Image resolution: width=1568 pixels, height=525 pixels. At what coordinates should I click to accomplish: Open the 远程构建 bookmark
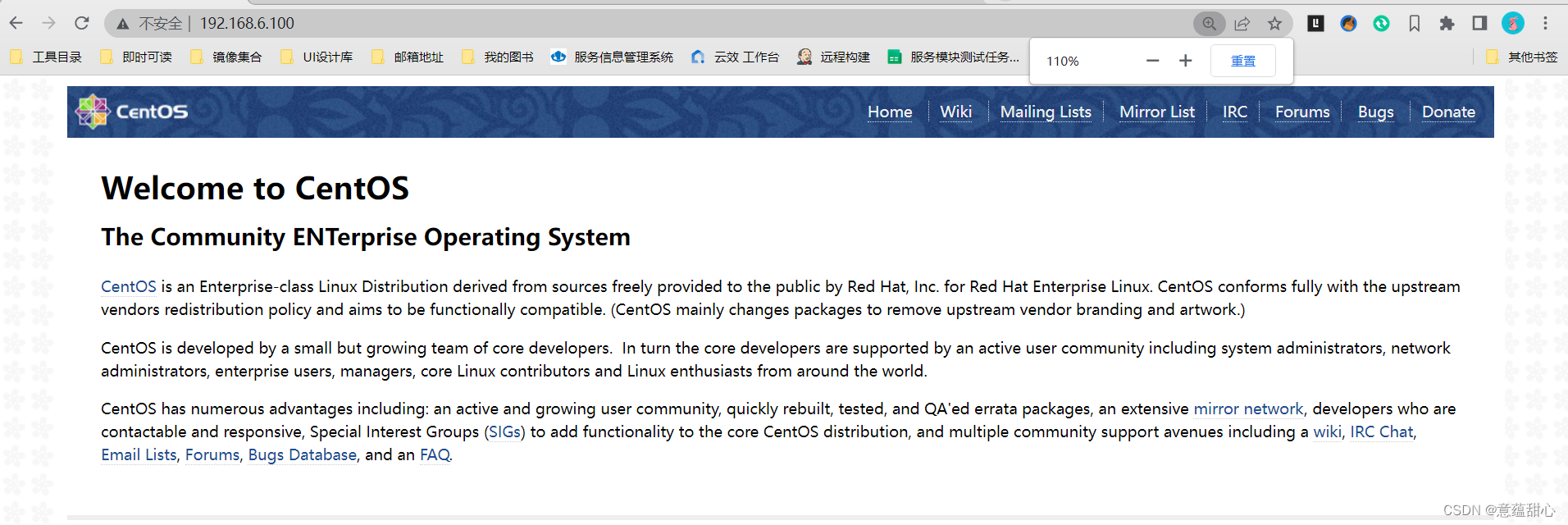[x=834, y=57]
